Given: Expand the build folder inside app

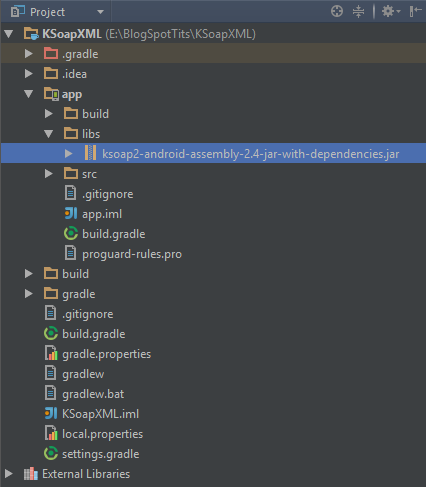Looking at the screenshot, I should point(49,114).
